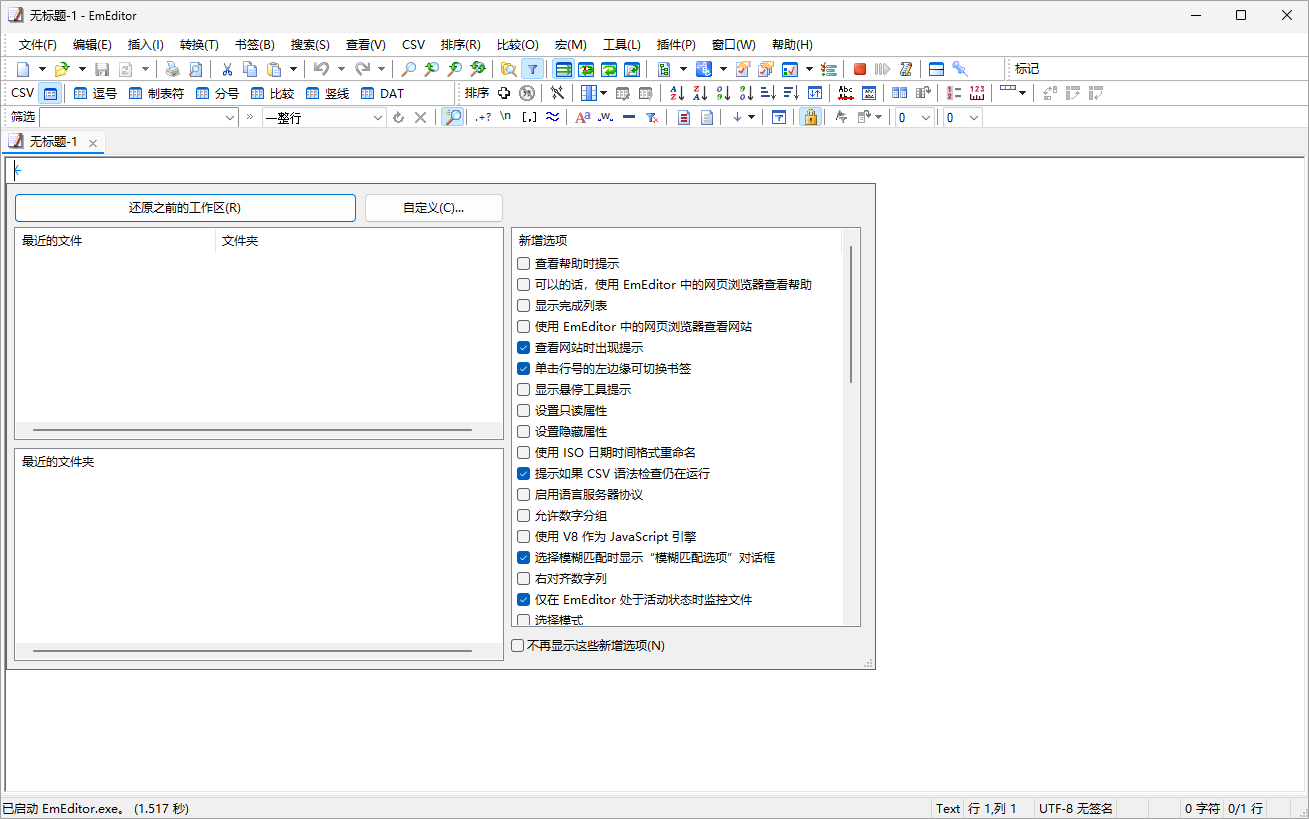The width and height of the screenshot is (1309, 819).
Task: Toggle the regular expression .+? filter icon
Action: pos(483,117)
